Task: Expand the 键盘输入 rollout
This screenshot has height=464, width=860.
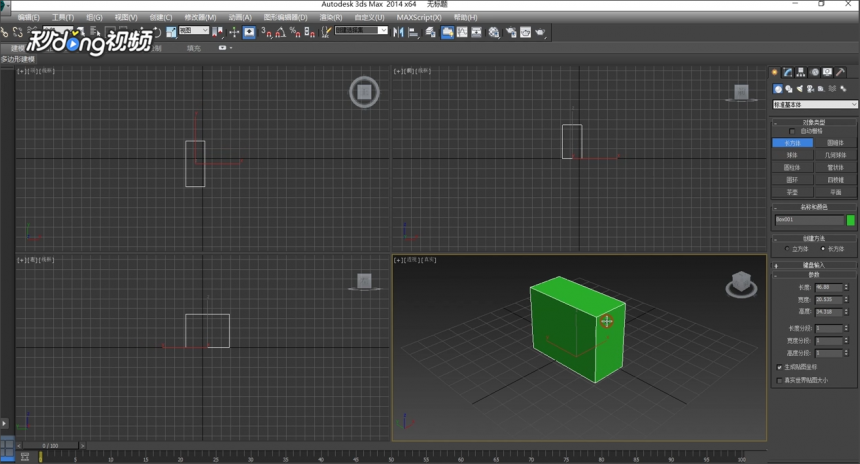Action: [x=814, y=265]
